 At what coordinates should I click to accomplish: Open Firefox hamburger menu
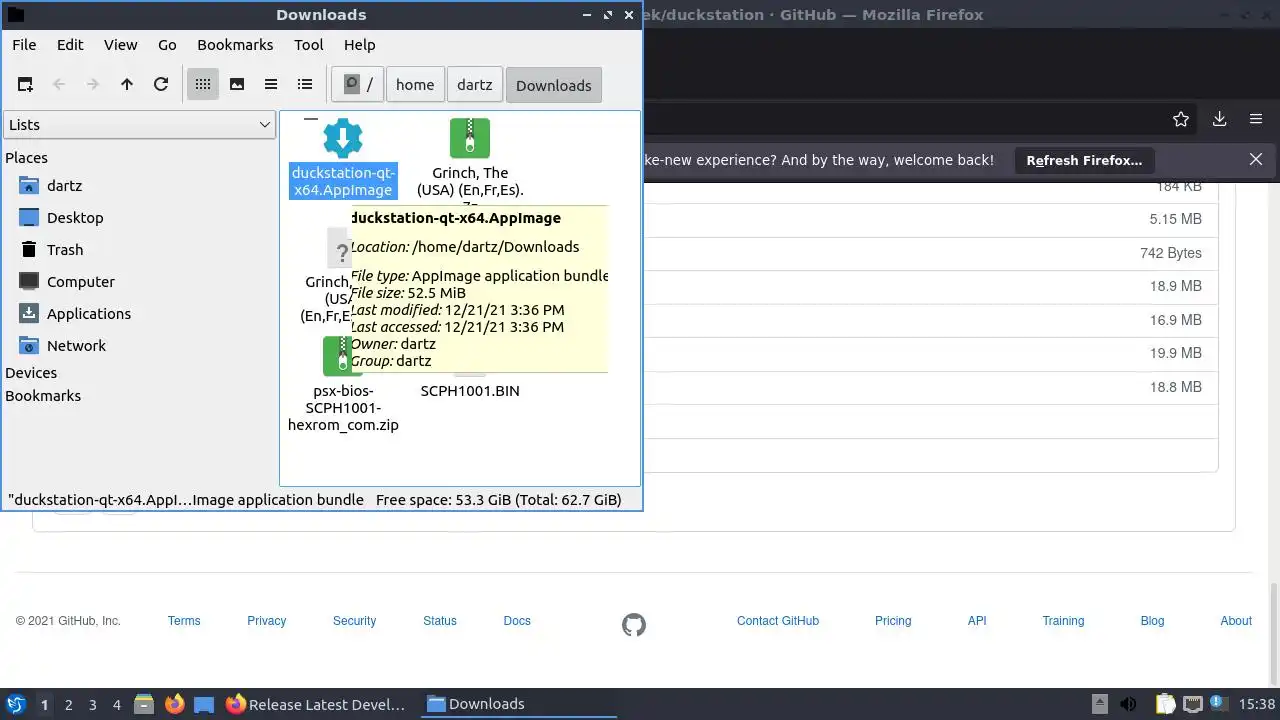(x=1256, y=119)
